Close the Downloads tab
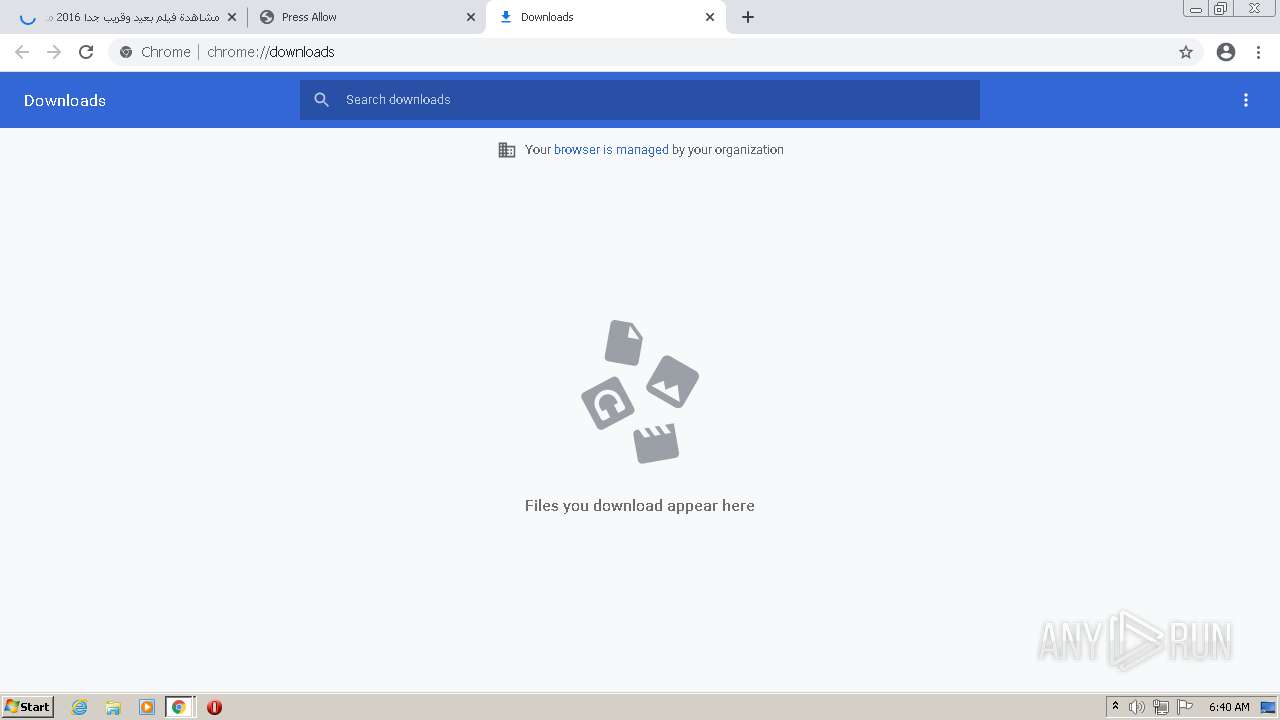This screenshot has height=720, width=1280. coord(710,17)
